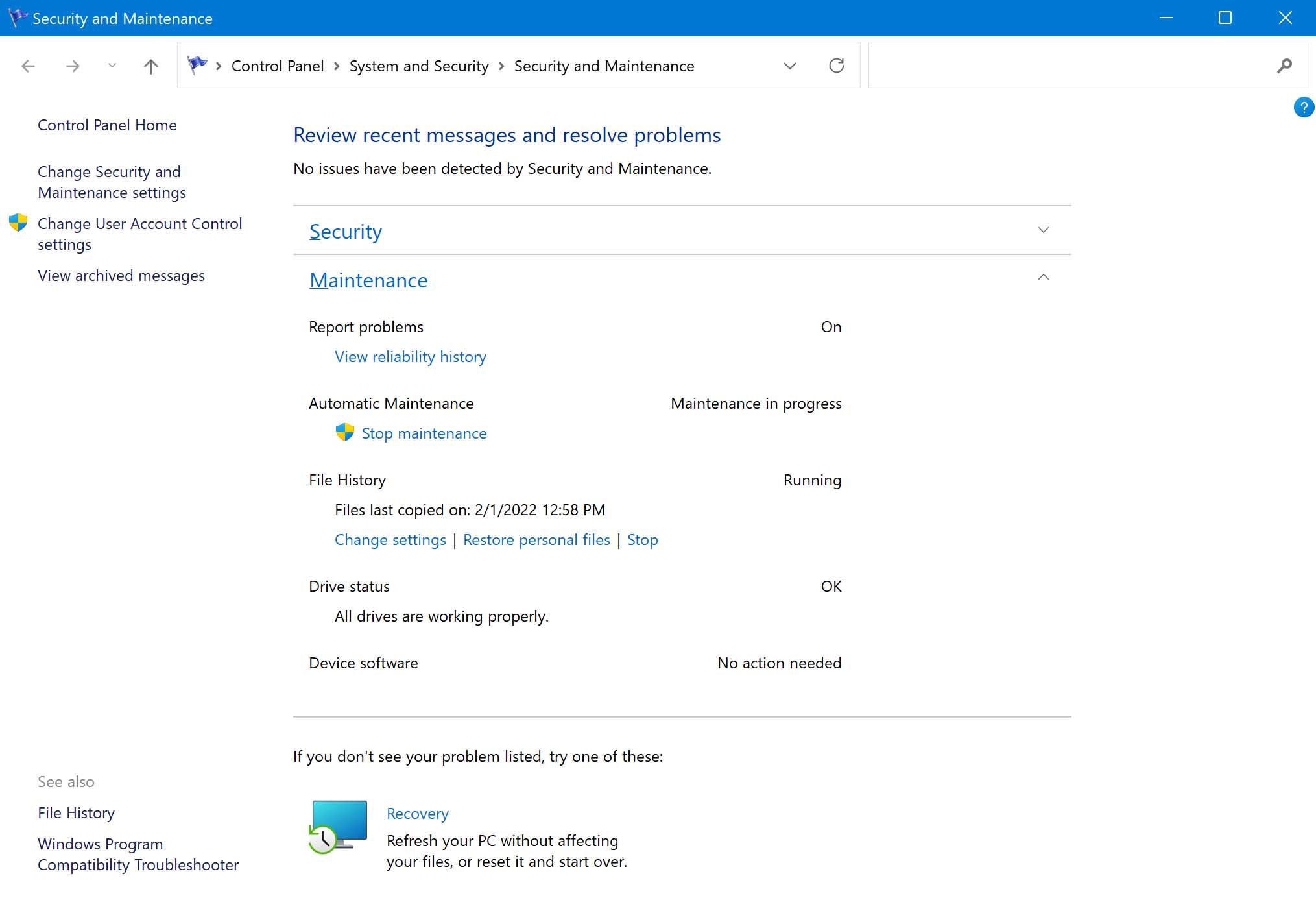Screen dimensions: 1316x900
Task: Click the Security section heading
Action: [346, 231]
